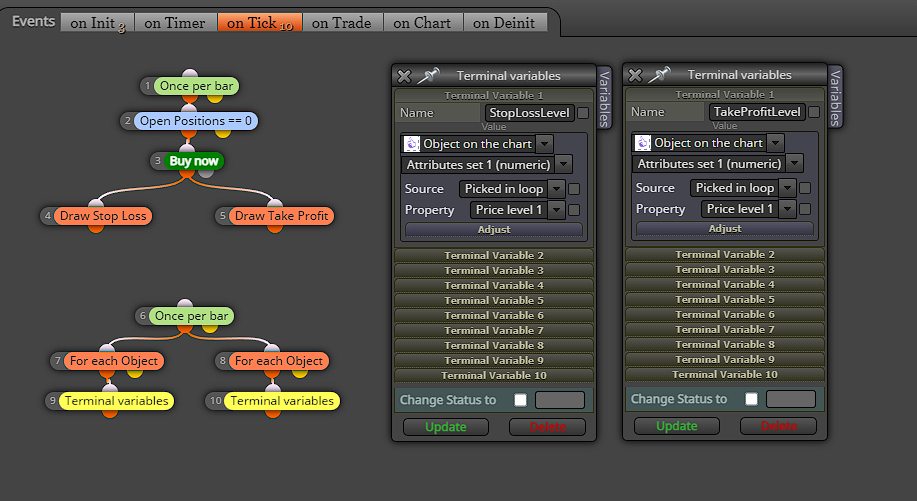Open Picked in loop dropdown in TakeProfitLevel panel
Screen dimensions: 917x501
[788, 188]
